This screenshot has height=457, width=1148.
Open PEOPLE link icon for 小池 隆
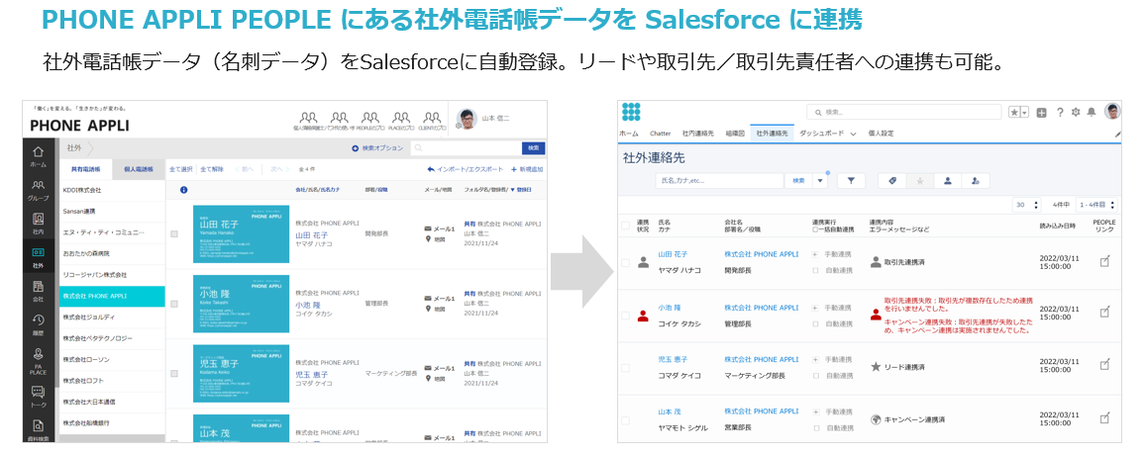coord(1104,312)
